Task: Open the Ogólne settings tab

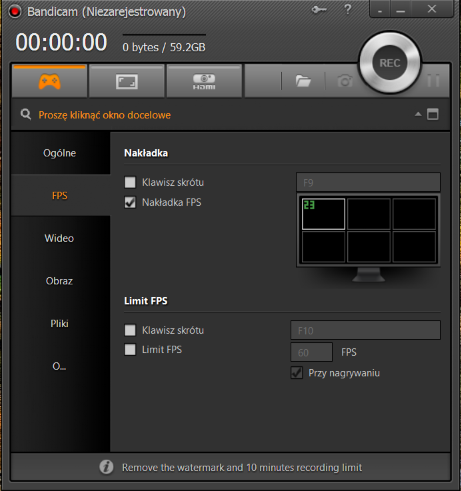Action: pos(59,153)
